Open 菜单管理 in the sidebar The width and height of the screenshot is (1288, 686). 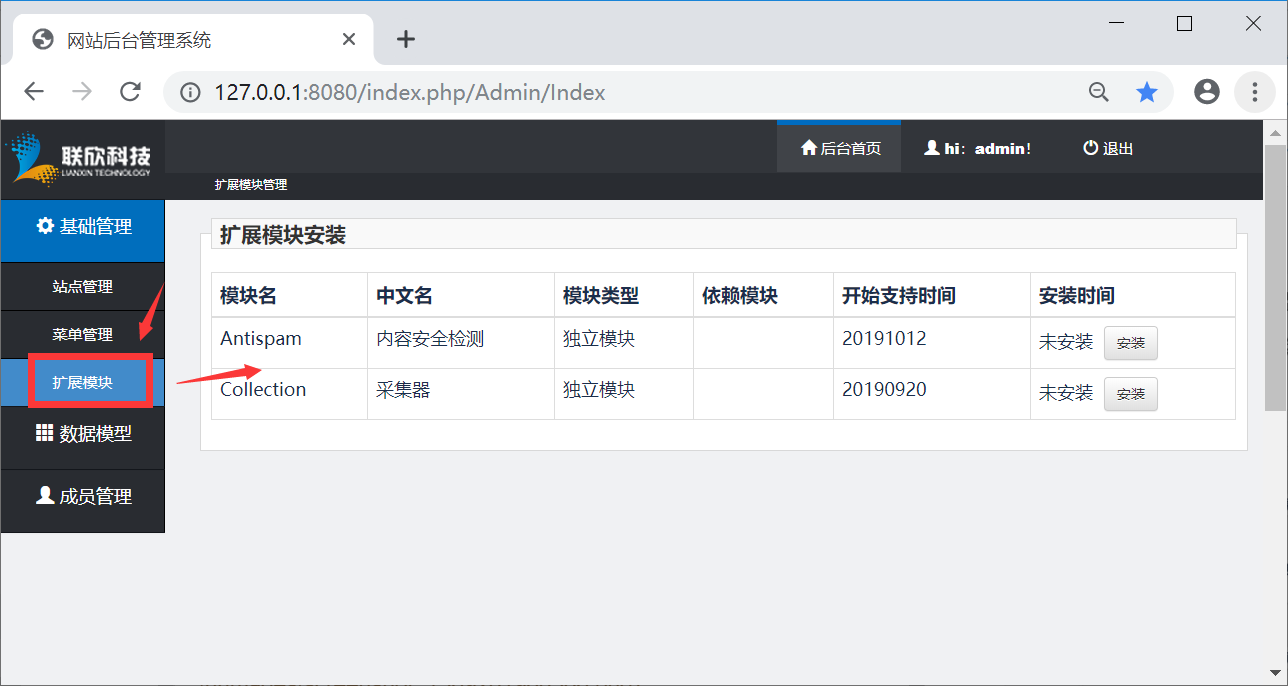(x=82, y=335)
